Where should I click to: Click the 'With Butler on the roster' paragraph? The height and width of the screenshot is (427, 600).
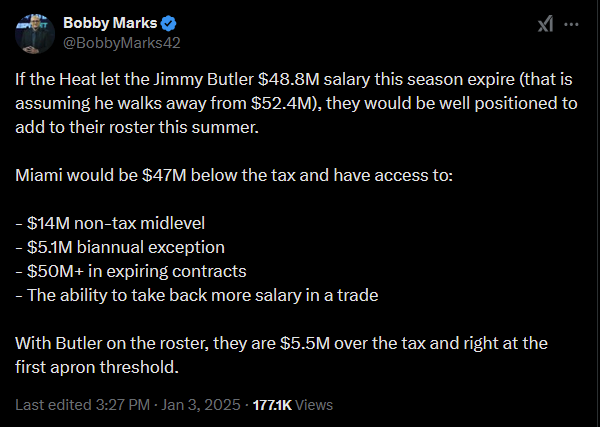(282, 355)
